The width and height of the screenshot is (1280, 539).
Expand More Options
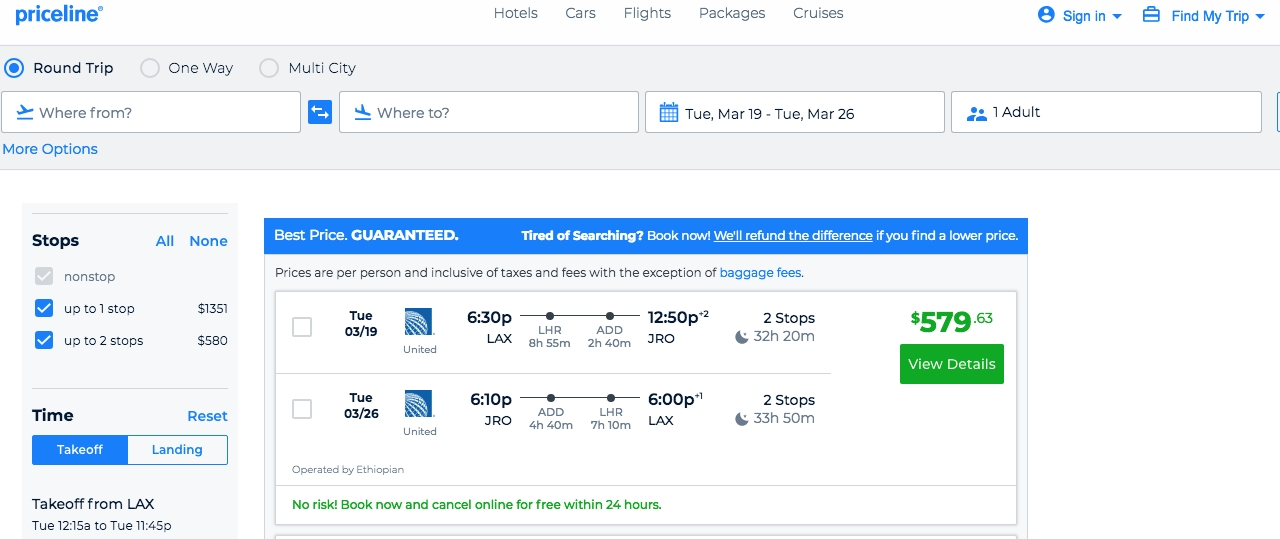click(50, 149)
